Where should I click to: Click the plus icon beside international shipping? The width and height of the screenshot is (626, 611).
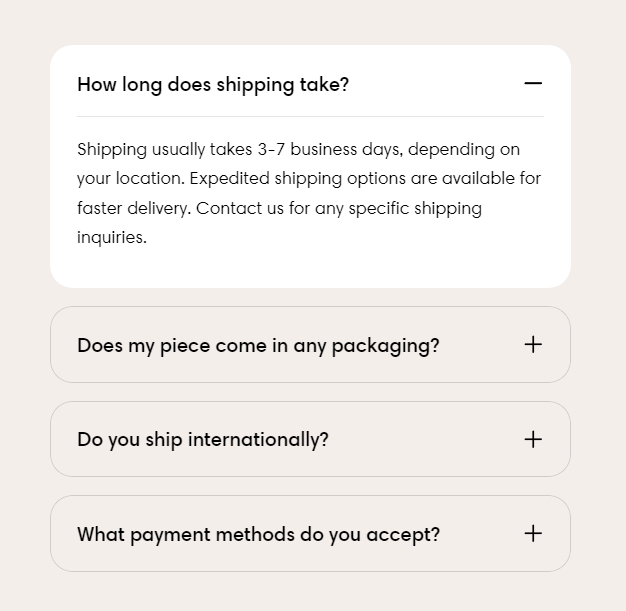[533, 439]
